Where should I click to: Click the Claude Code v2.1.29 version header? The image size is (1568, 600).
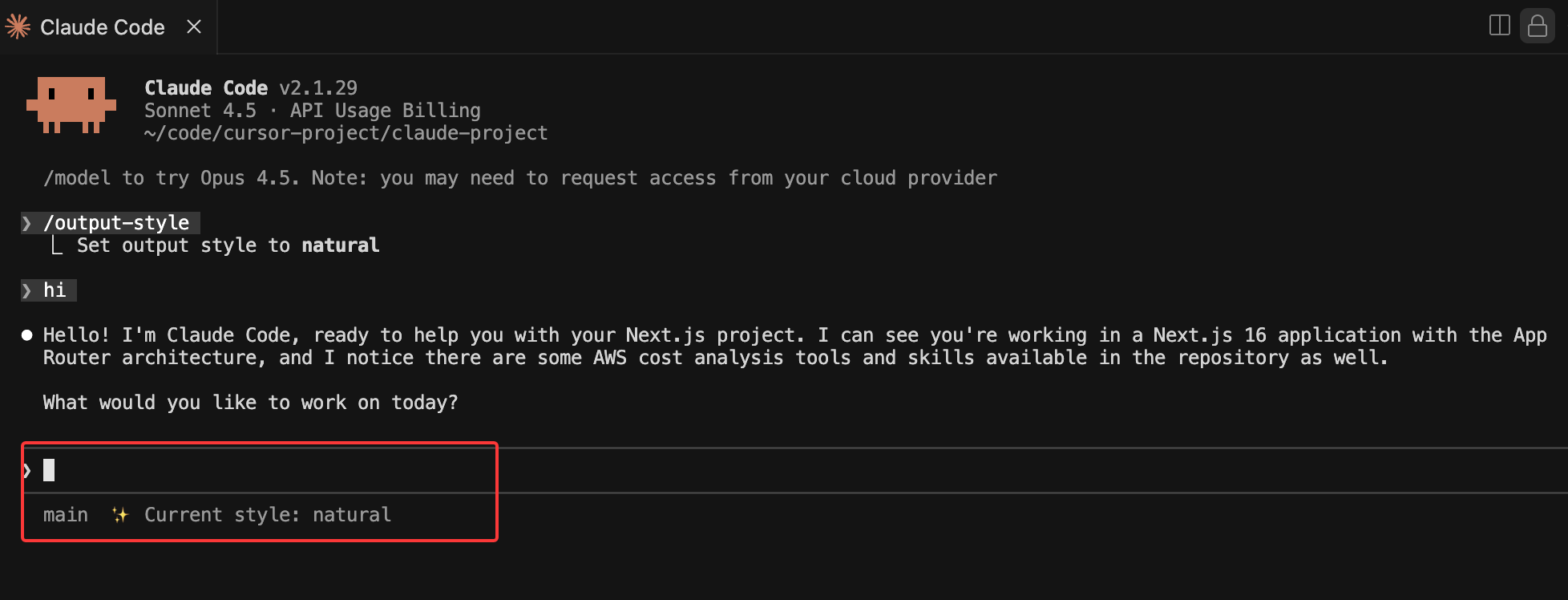(250, 87)
